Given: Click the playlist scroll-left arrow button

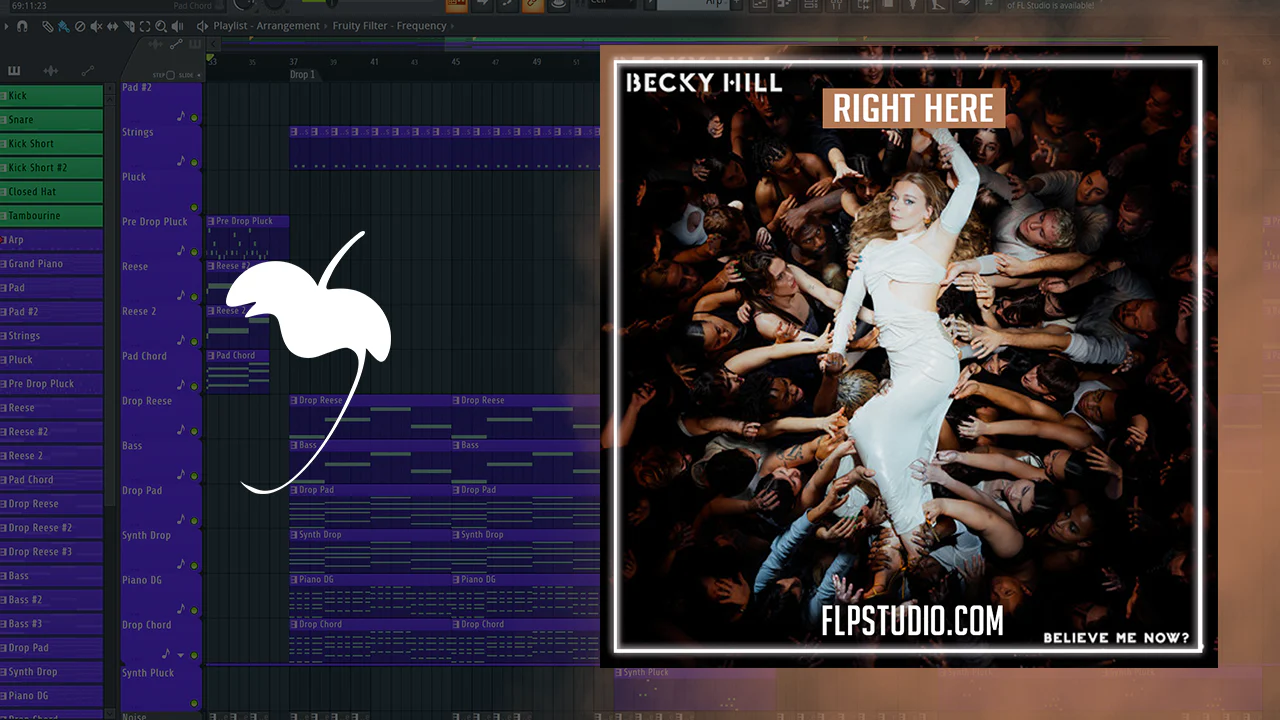Looking at the screenshot, I should [211, 44].
